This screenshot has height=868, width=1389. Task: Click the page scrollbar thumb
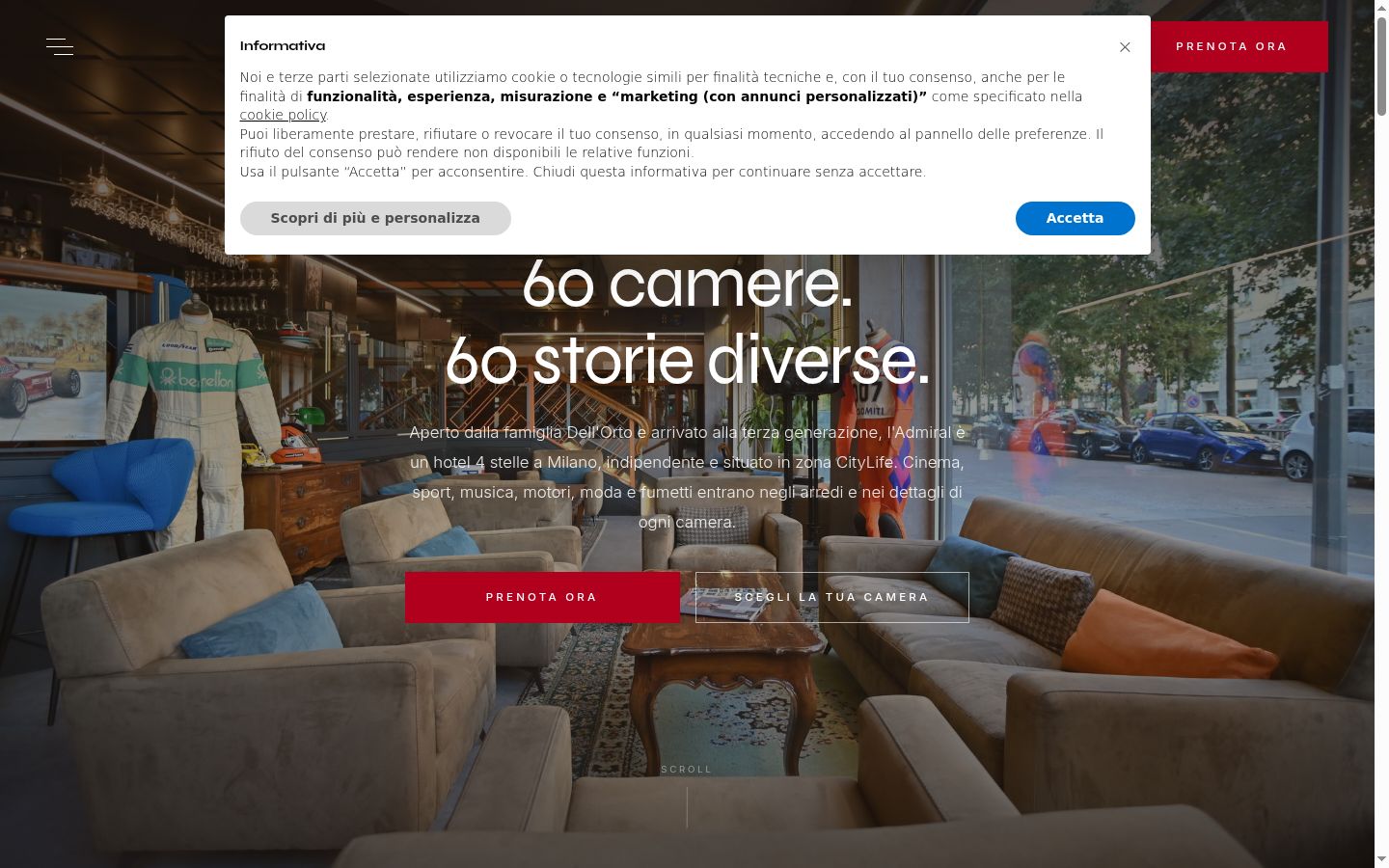pos(1381,68)
